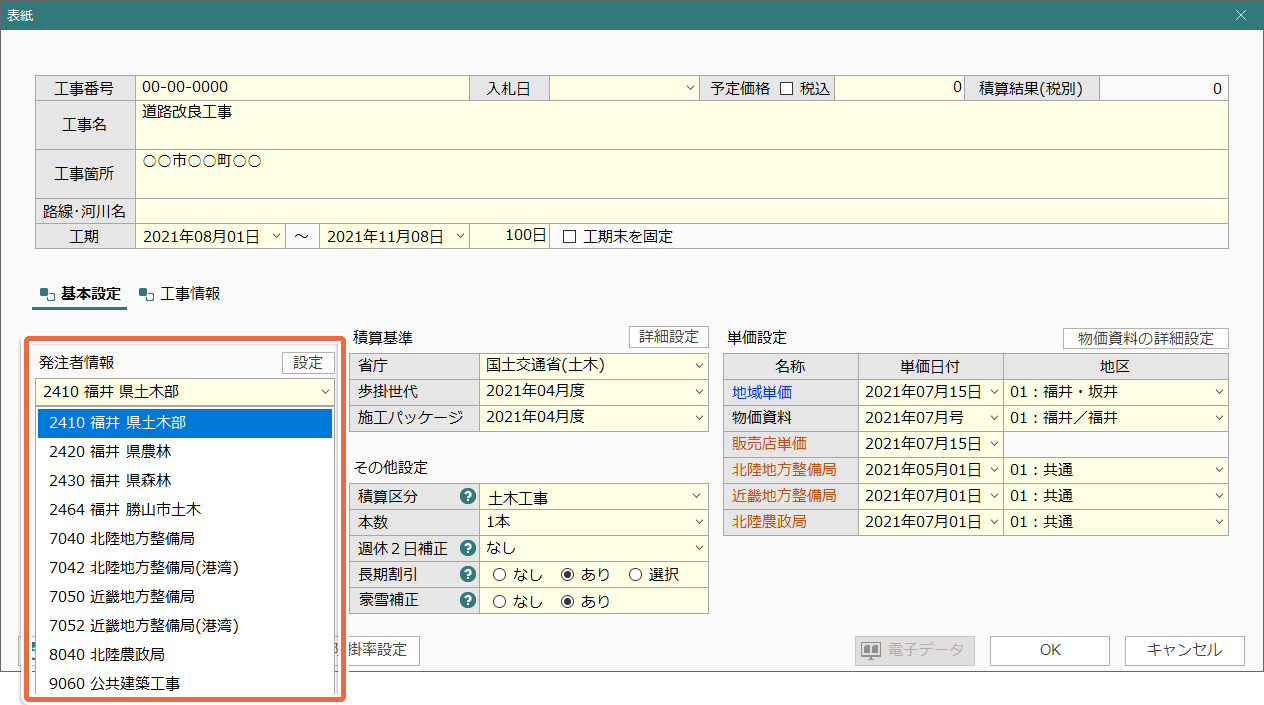Viewport: 1264px width, 705px height.
Task: Confirm with the OK button
Action: click(x=1050, y=650)
